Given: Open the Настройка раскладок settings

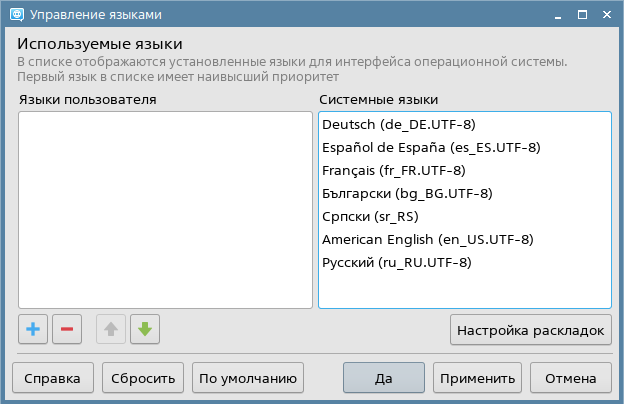Looking at the screenshot, I should 531,329.
